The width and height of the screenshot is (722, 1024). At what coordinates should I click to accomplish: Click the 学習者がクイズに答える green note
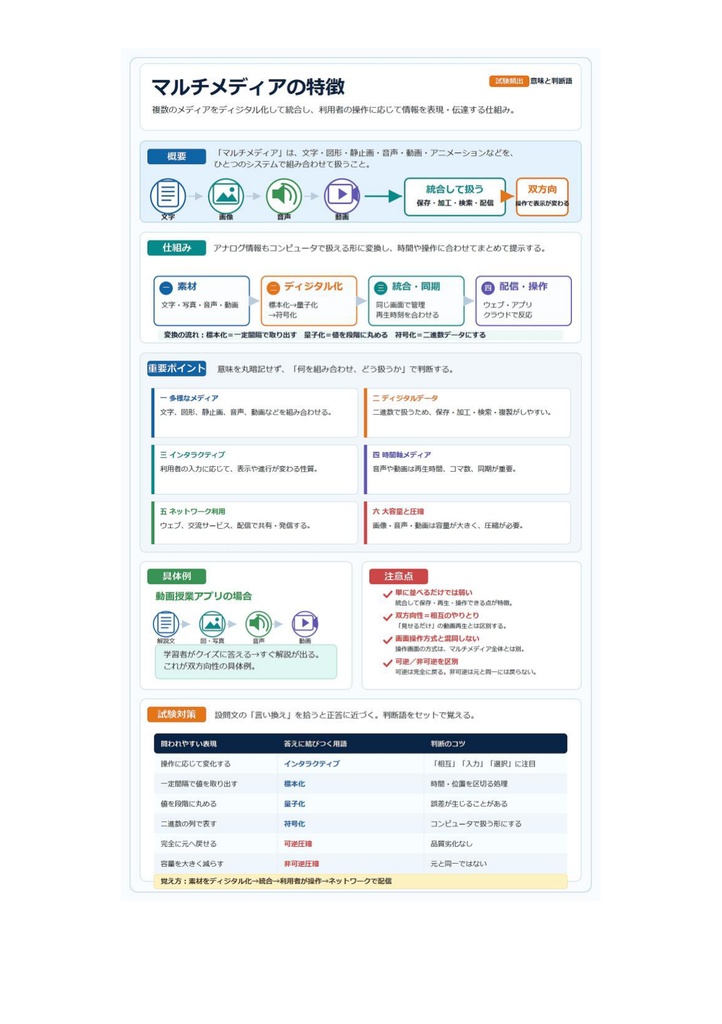coord(246,661)
